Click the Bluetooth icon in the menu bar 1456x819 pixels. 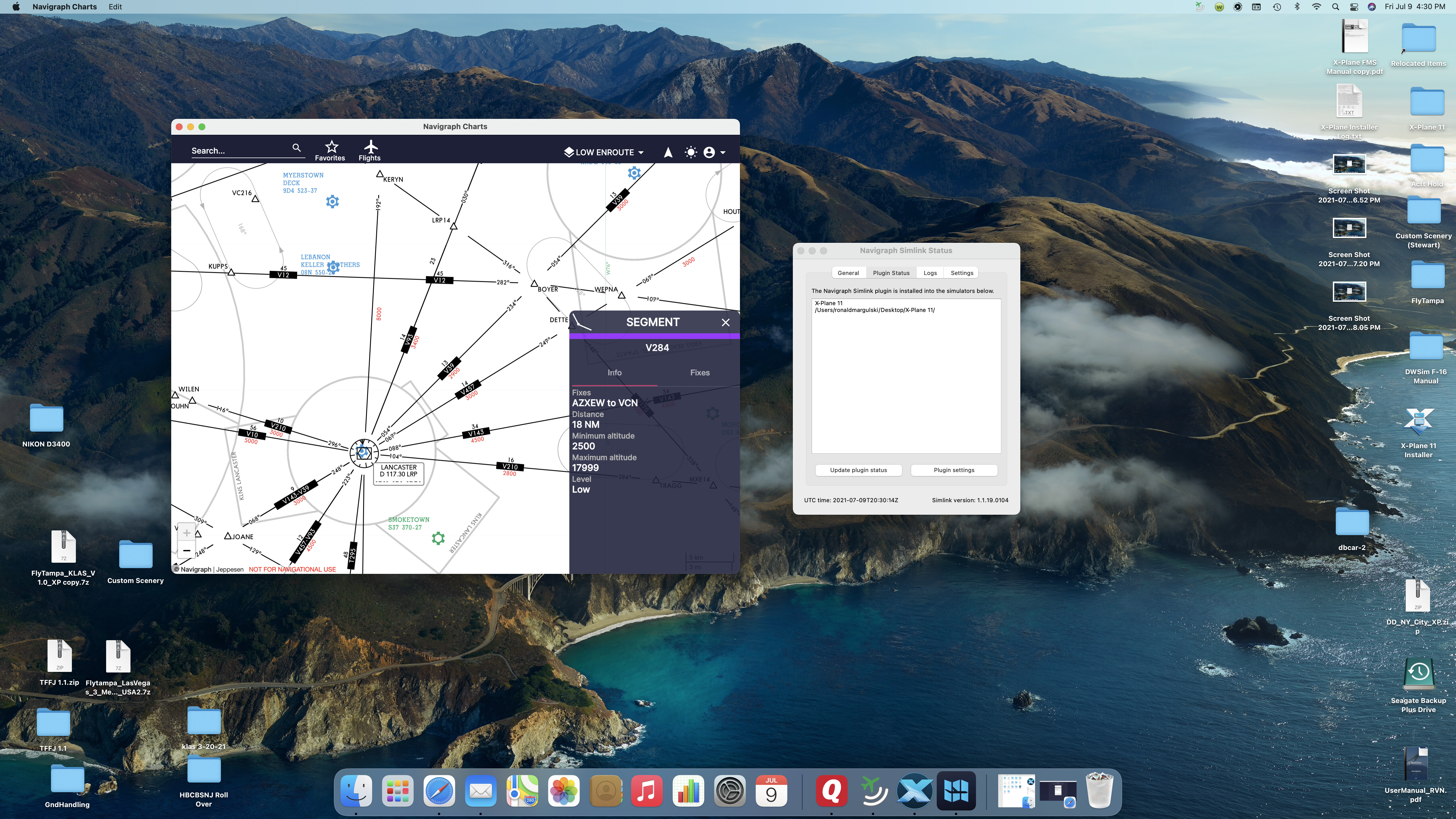(x=1297, y=7)
